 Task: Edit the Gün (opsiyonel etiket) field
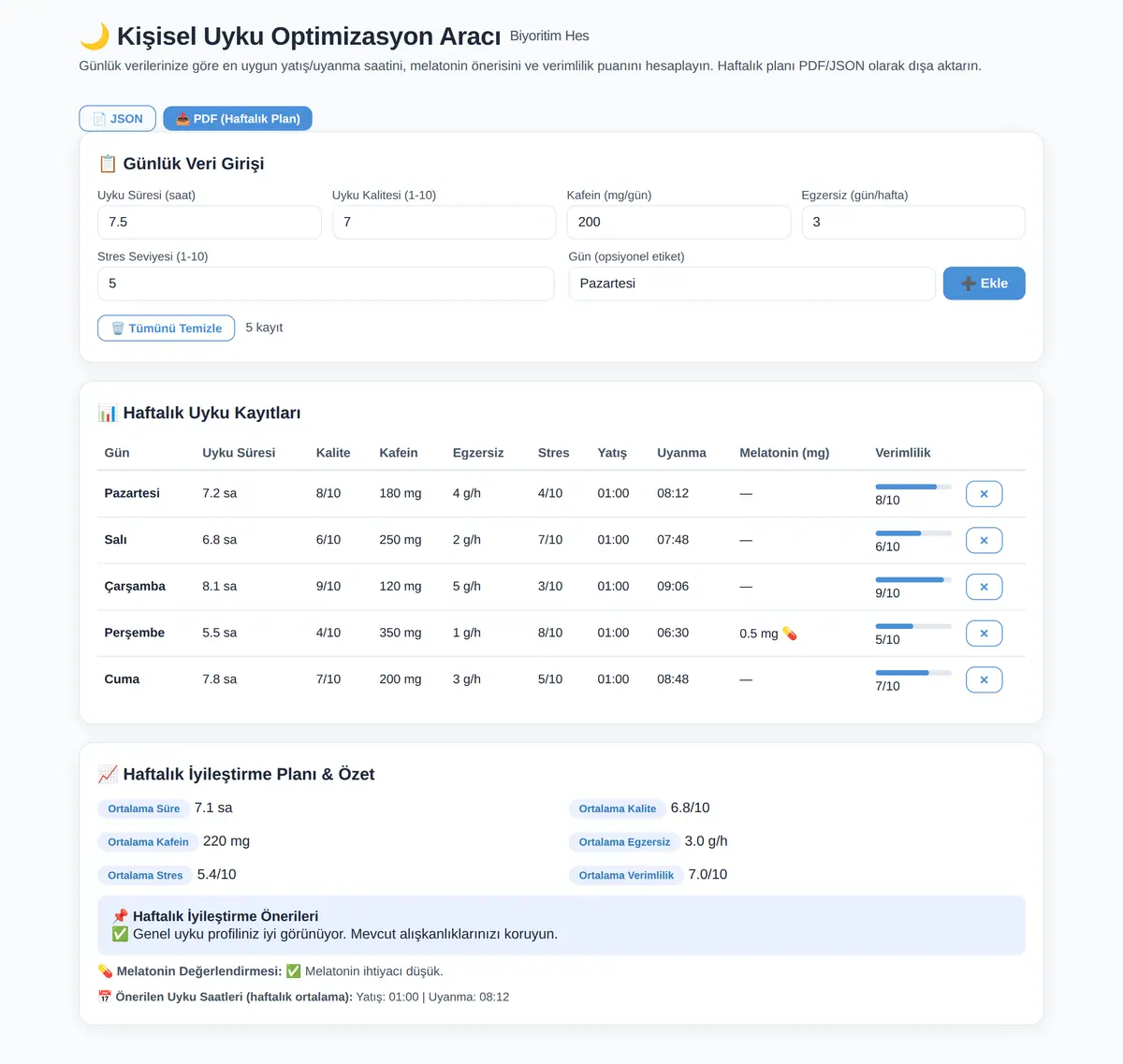click(752, 284)
